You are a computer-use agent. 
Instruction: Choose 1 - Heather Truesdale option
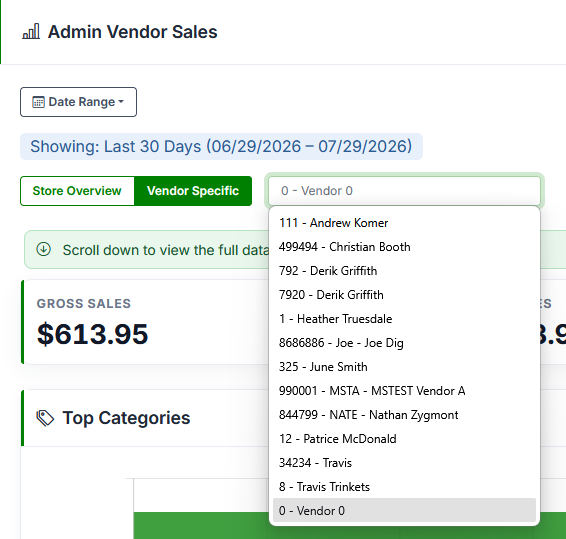point(404,319)
